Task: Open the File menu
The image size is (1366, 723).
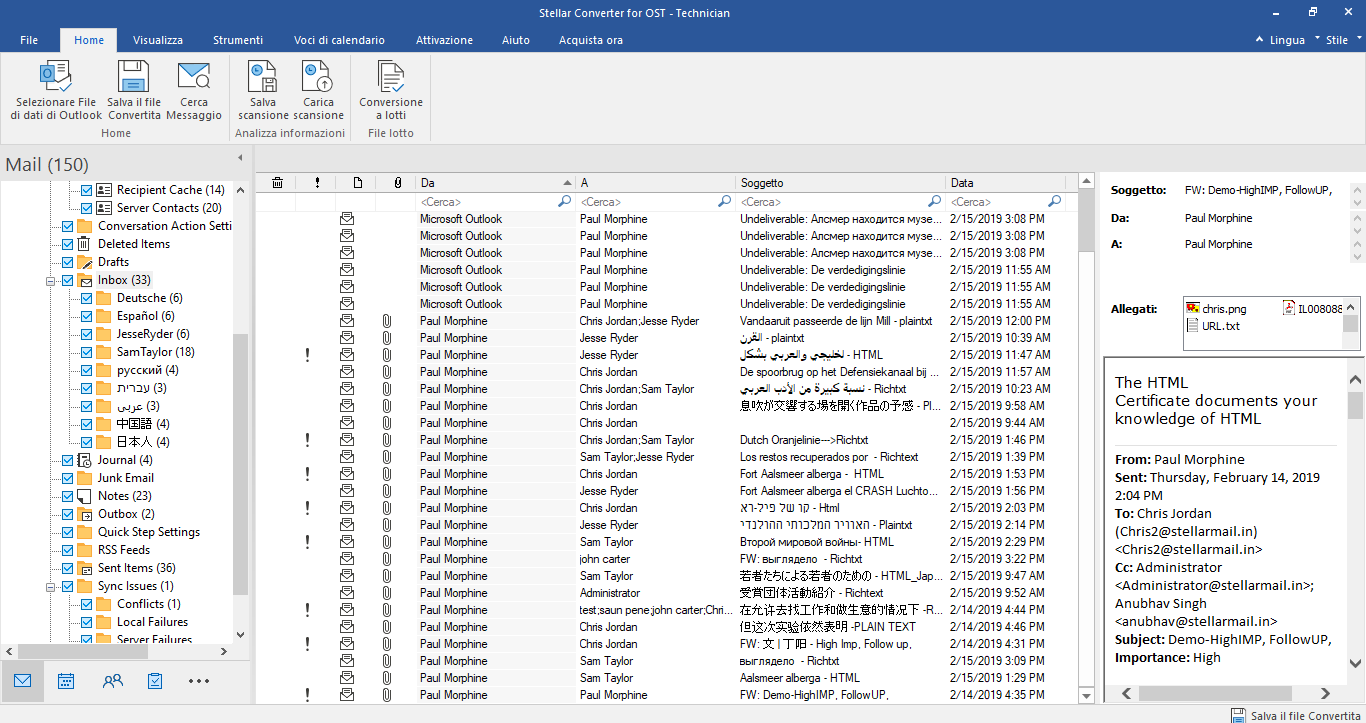Action: point(29,40)
